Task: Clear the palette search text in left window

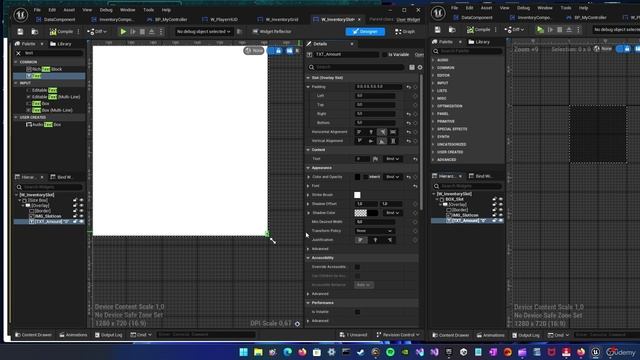Action: [x=18, y=53]
